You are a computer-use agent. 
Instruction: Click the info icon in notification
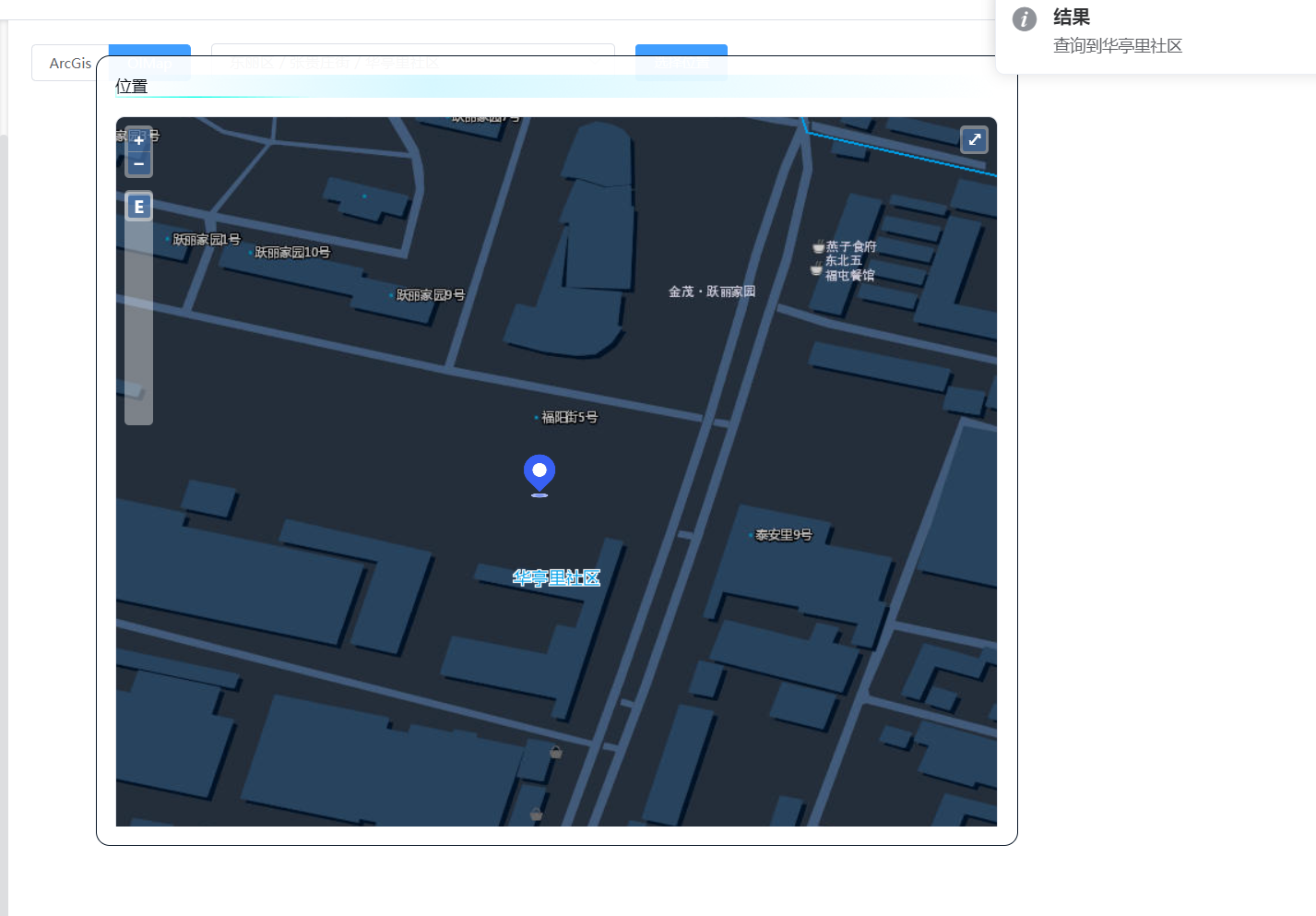coord(1025,19)
